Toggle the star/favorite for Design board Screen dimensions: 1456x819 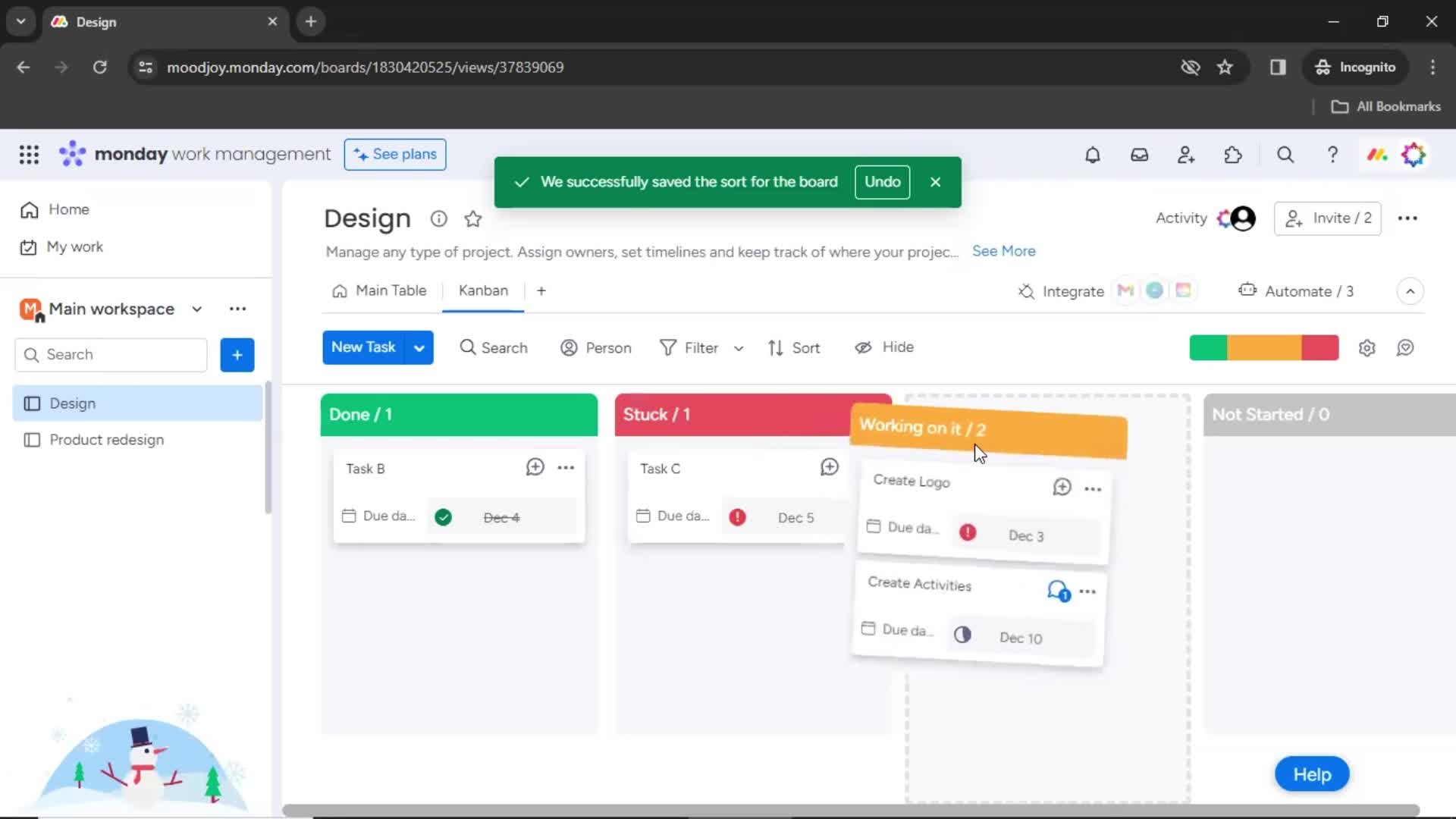(475, 218)
